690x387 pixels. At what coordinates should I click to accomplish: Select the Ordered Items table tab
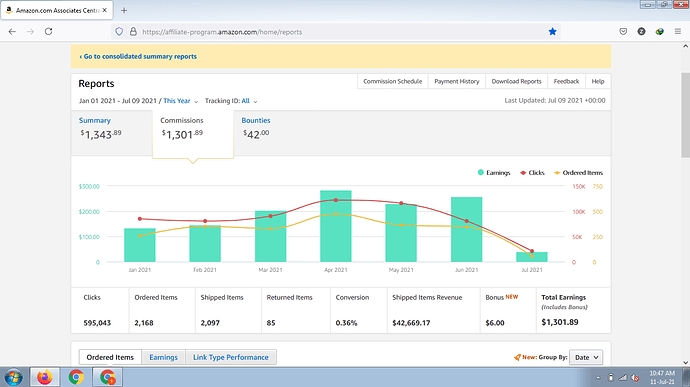[x=110, y=357]
